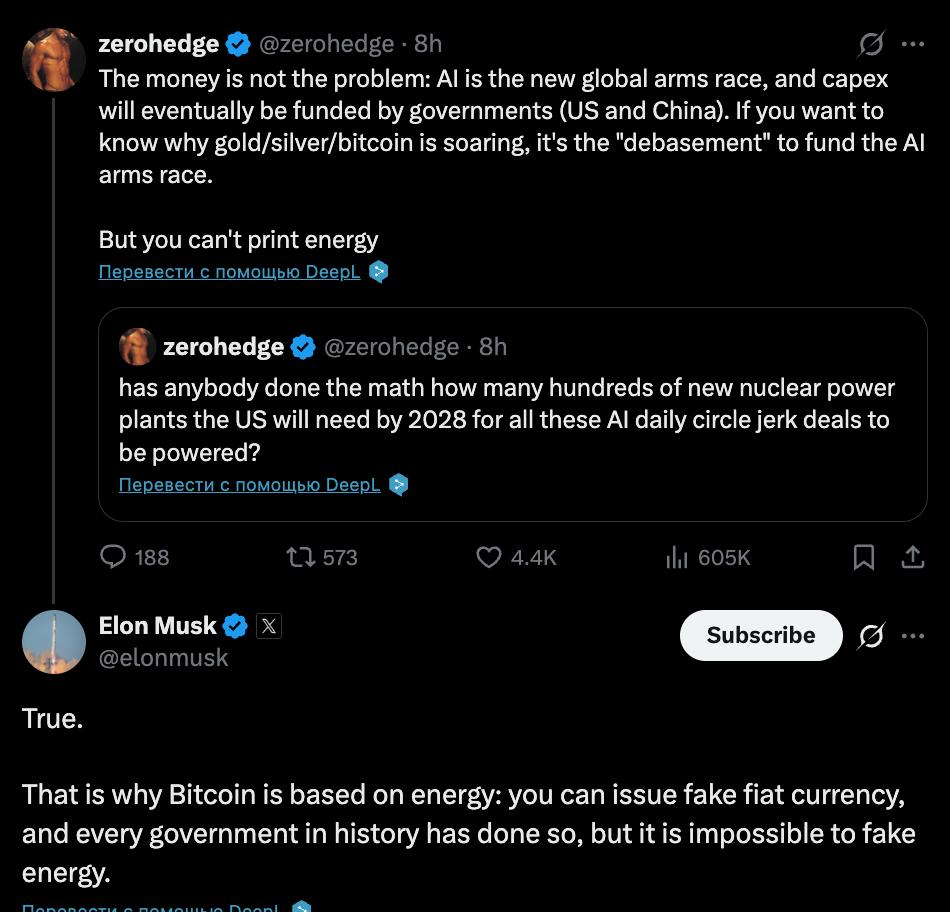Click the @elonmusk handle
This screenshot has width=950, height=912.
tap(163, 658)
